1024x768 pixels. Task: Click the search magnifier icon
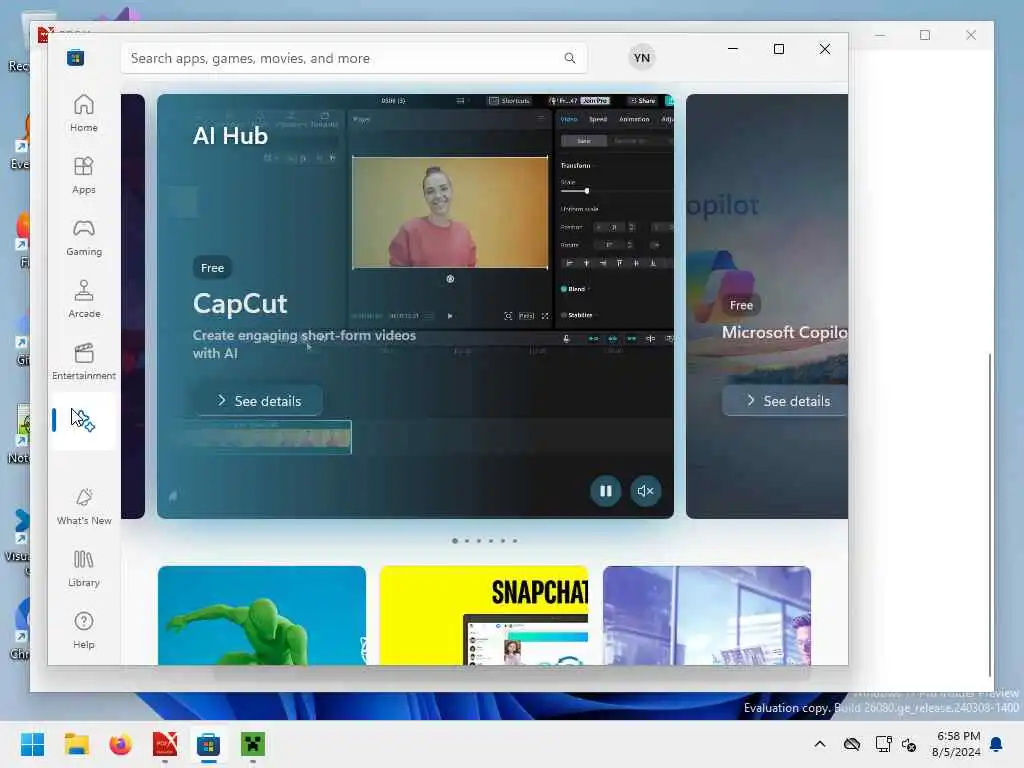[x=570, y=58]
